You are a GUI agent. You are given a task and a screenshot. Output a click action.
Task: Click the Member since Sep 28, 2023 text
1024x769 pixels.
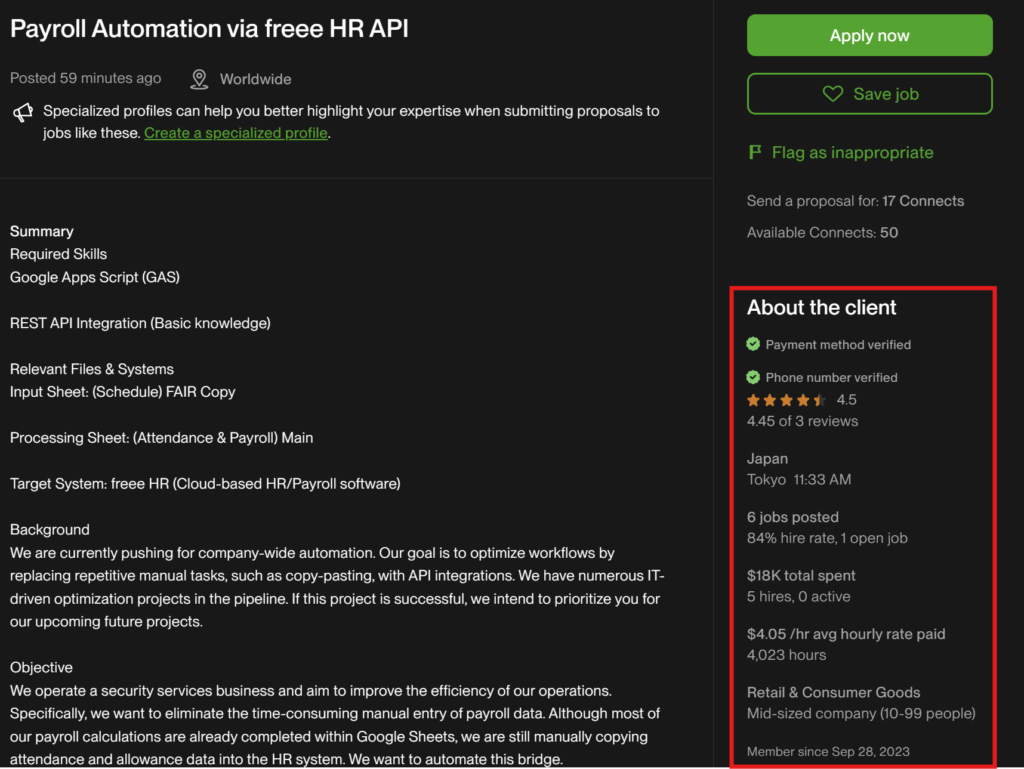(x=828, y=751)
